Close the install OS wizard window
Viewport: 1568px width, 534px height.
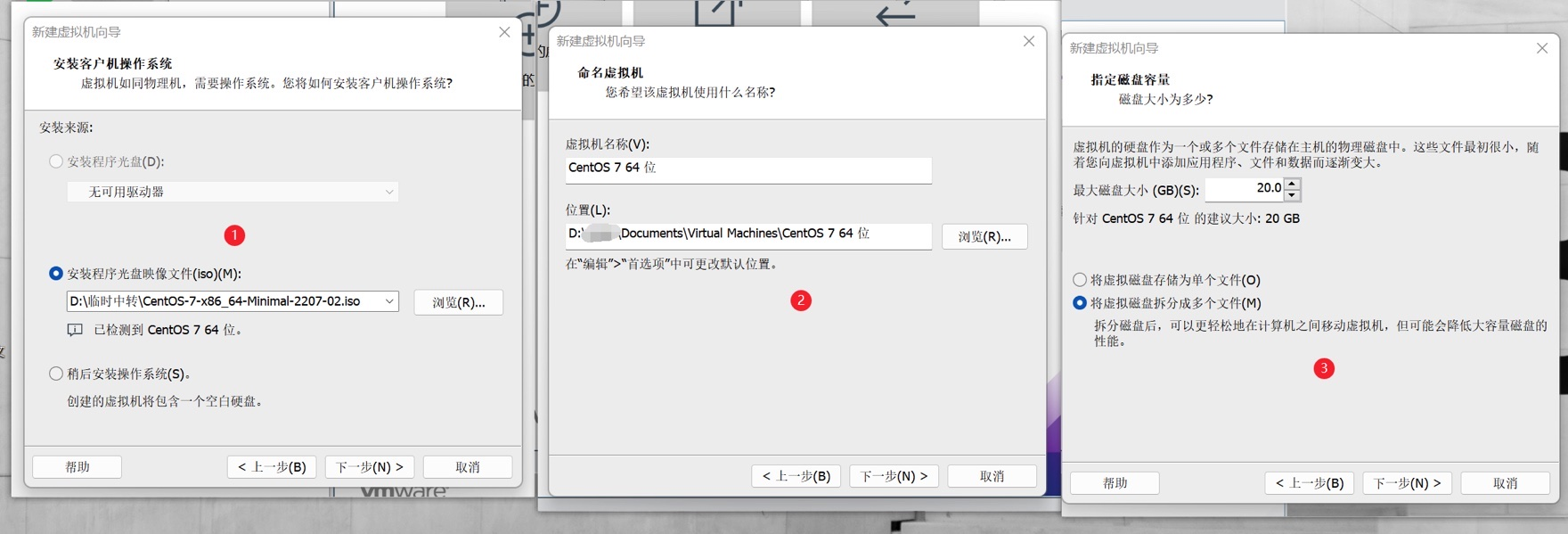point(504,32)
